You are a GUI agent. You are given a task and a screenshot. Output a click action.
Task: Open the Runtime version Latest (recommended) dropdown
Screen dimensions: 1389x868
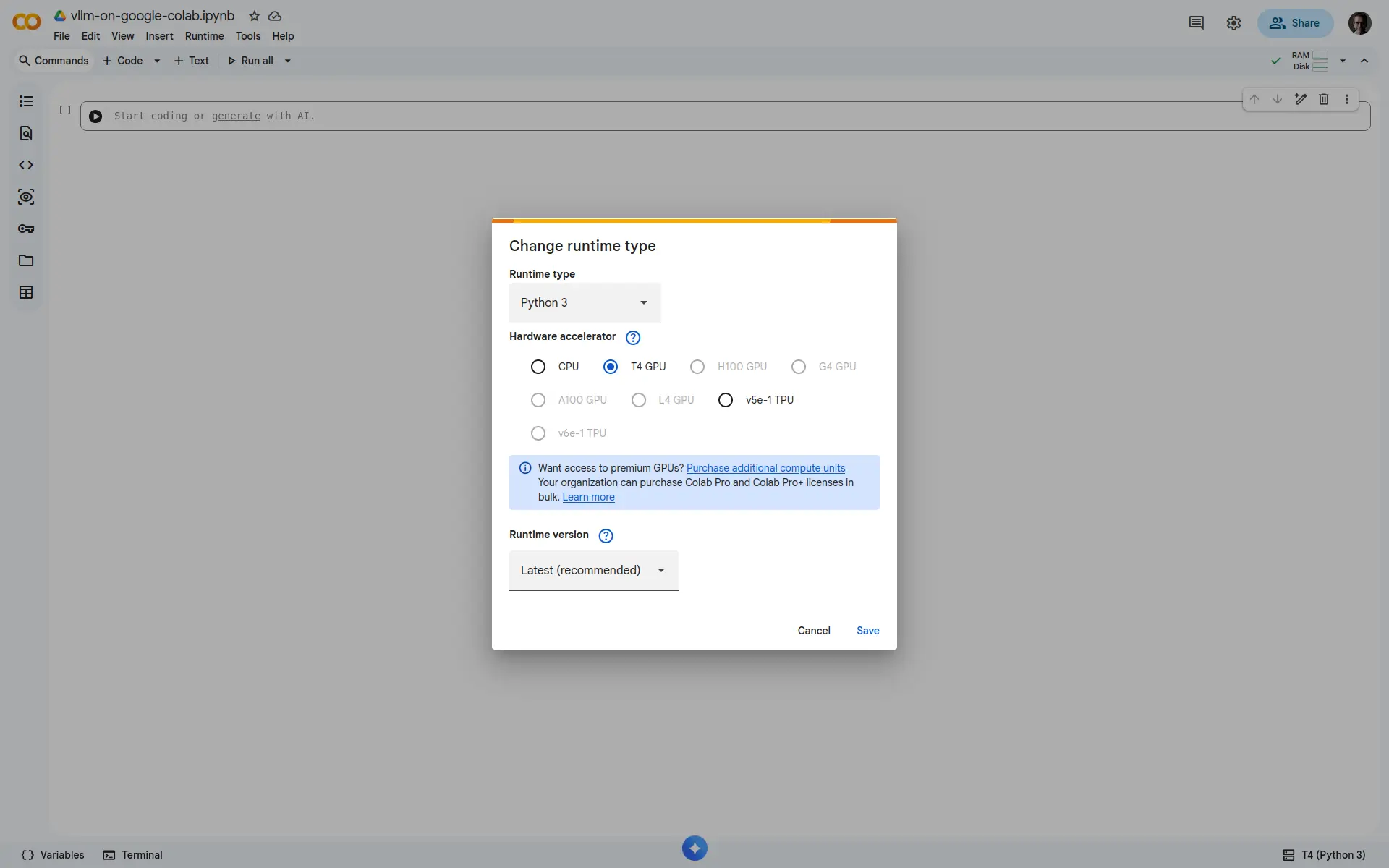click(594, 571)
